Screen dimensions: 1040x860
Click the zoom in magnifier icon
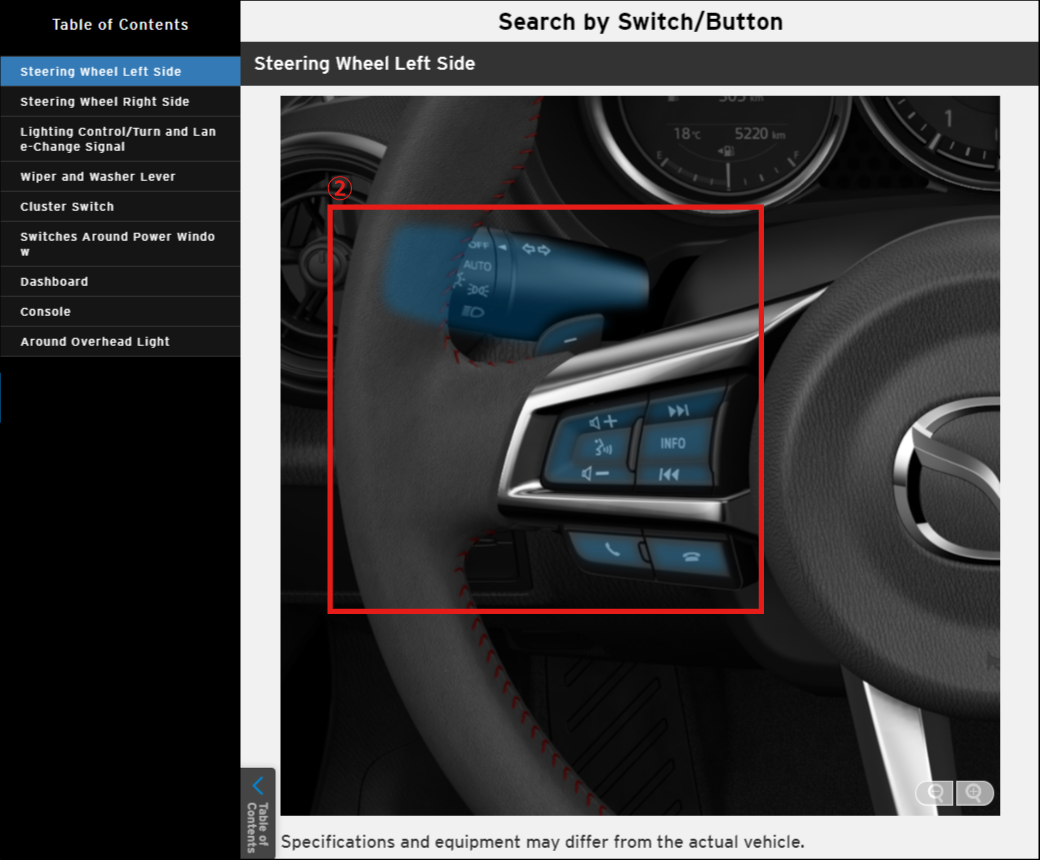click(x=975, y=793)
